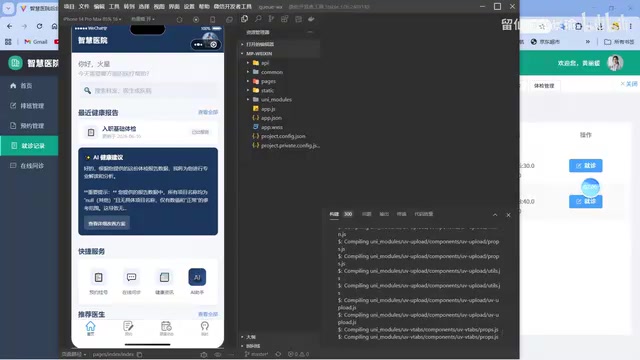Click the user avatar in hospital admin header
Viewport: 640px width, 360px height.
(615, 63)
